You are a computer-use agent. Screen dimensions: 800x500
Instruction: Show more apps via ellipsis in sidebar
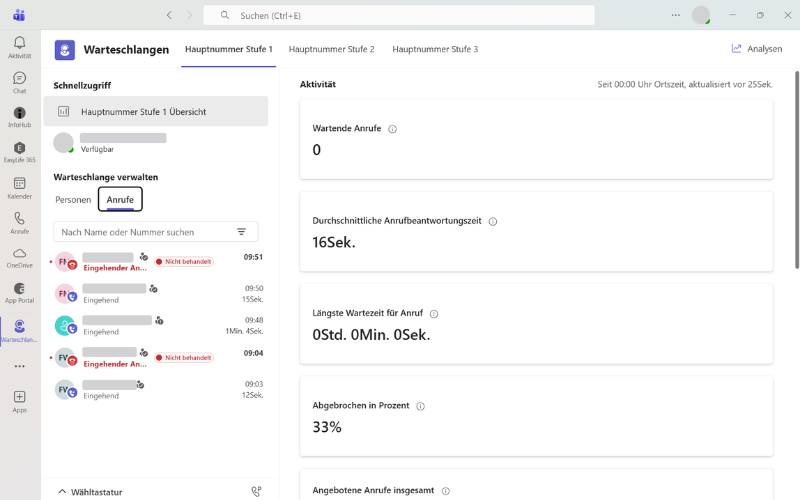click(x=19, y=366)
